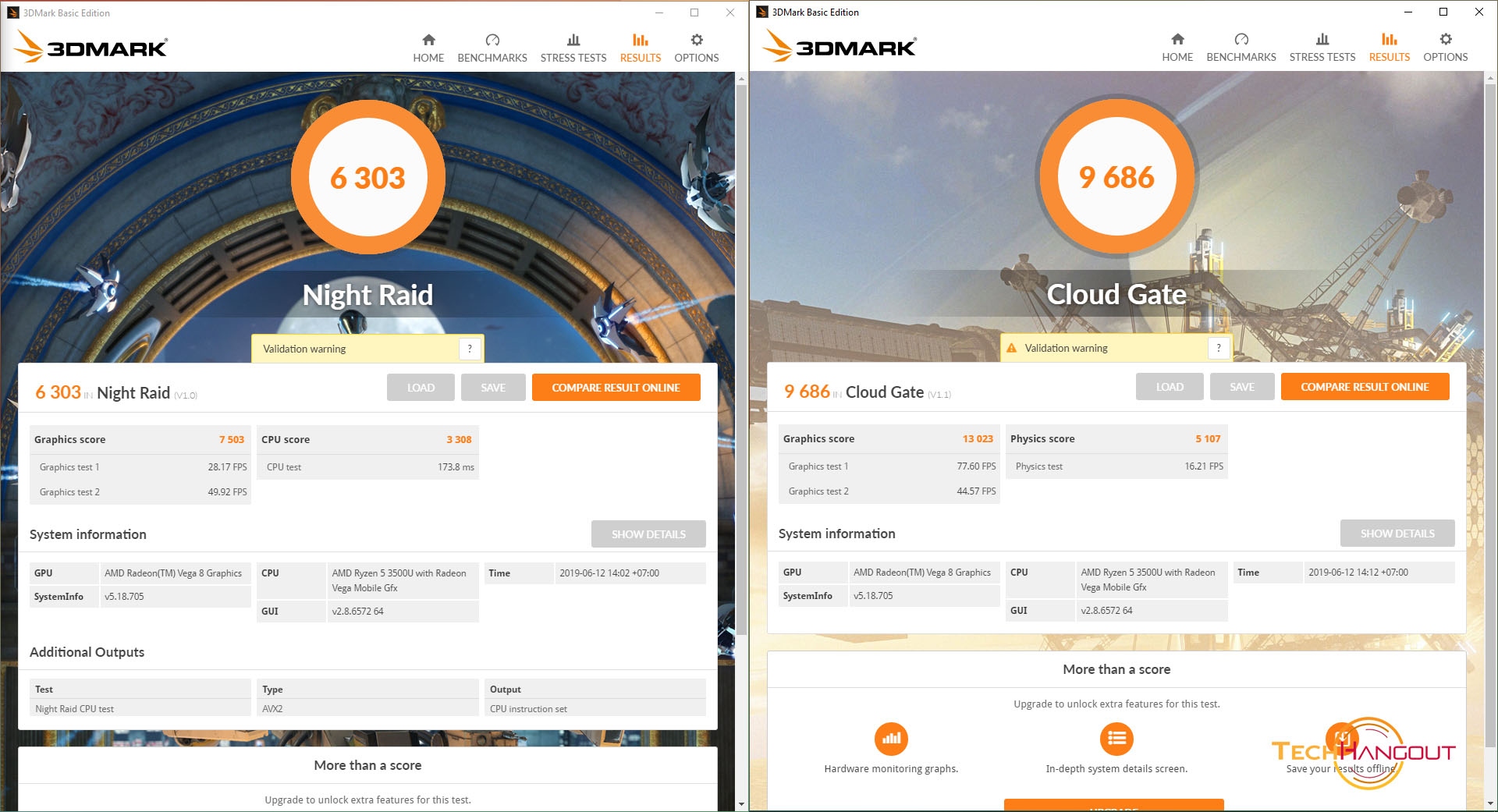Click Night Raid Graphics test 1 row
The image size is (1498, 812).
pyautogui.click(x=140, y=467)
